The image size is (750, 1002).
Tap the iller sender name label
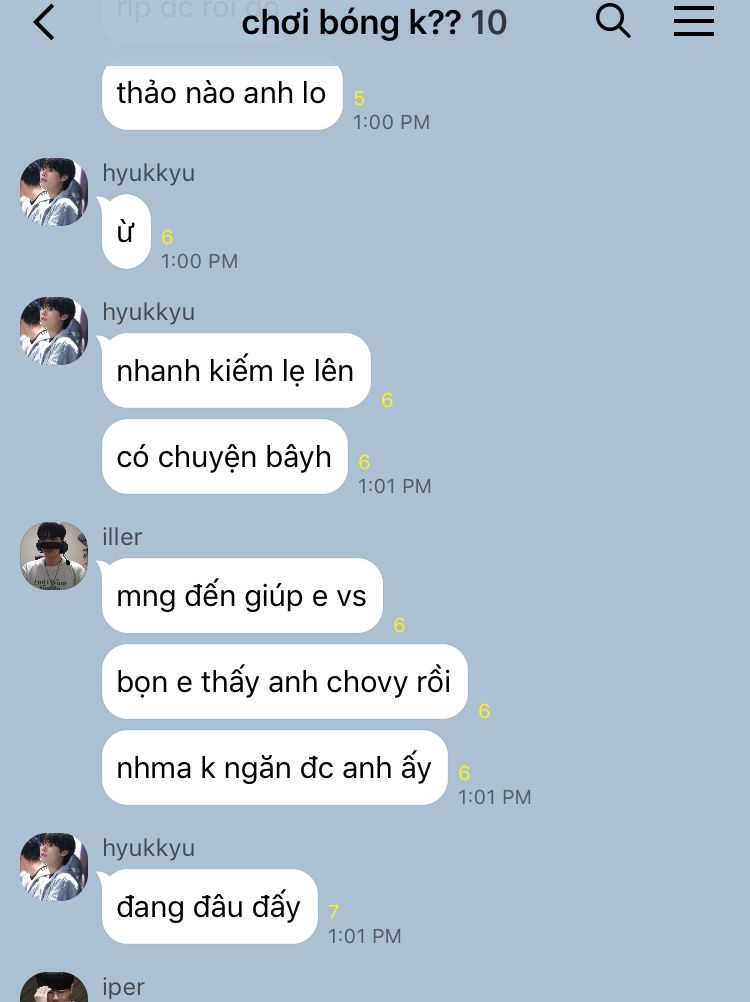(x=122, y=537)
